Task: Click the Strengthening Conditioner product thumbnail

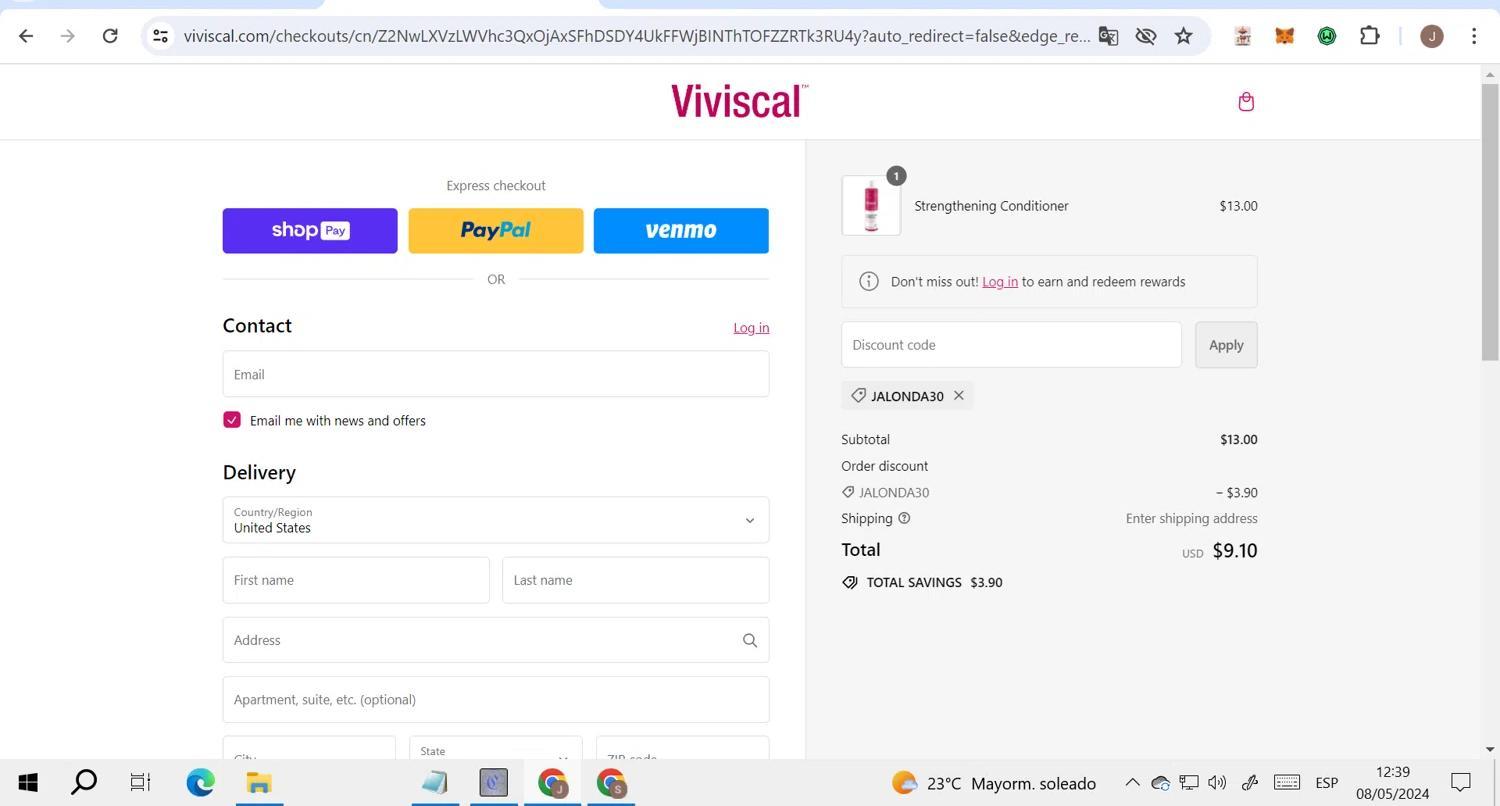Action: (x=871, y=206)
